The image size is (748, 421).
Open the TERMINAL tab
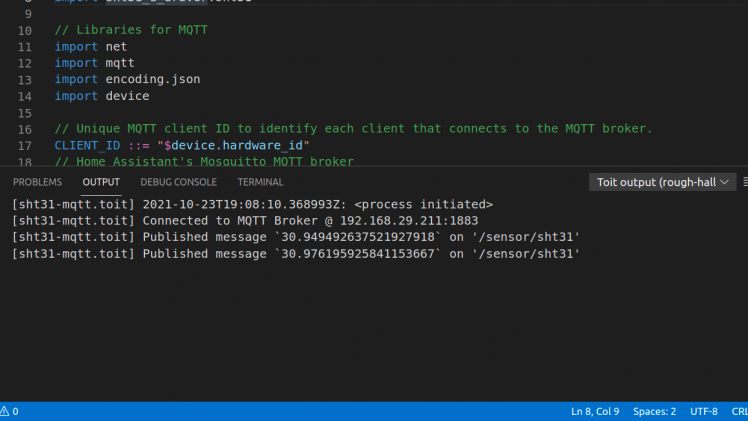pos(260,182)
